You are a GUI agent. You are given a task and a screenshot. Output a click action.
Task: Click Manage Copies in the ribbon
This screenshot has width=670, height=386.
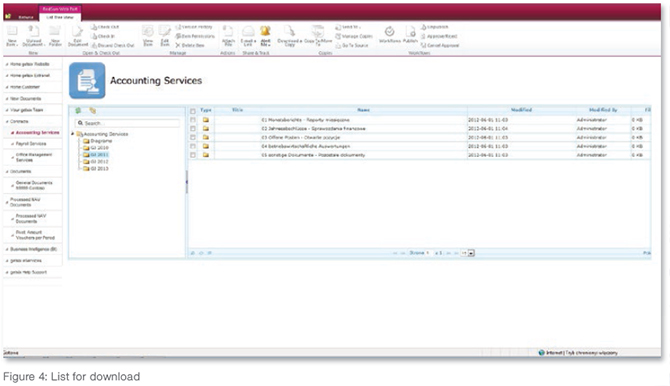(354, 36)
